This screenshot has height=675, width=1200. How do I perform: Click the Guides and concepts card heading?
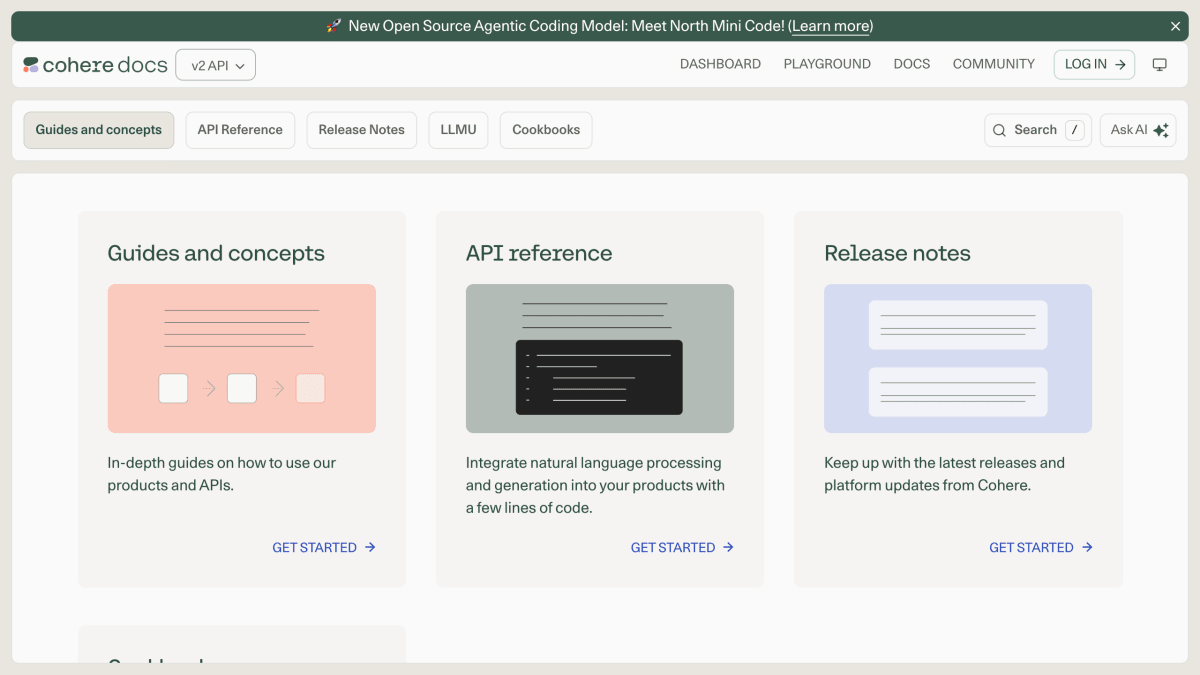tap(216, 253)
